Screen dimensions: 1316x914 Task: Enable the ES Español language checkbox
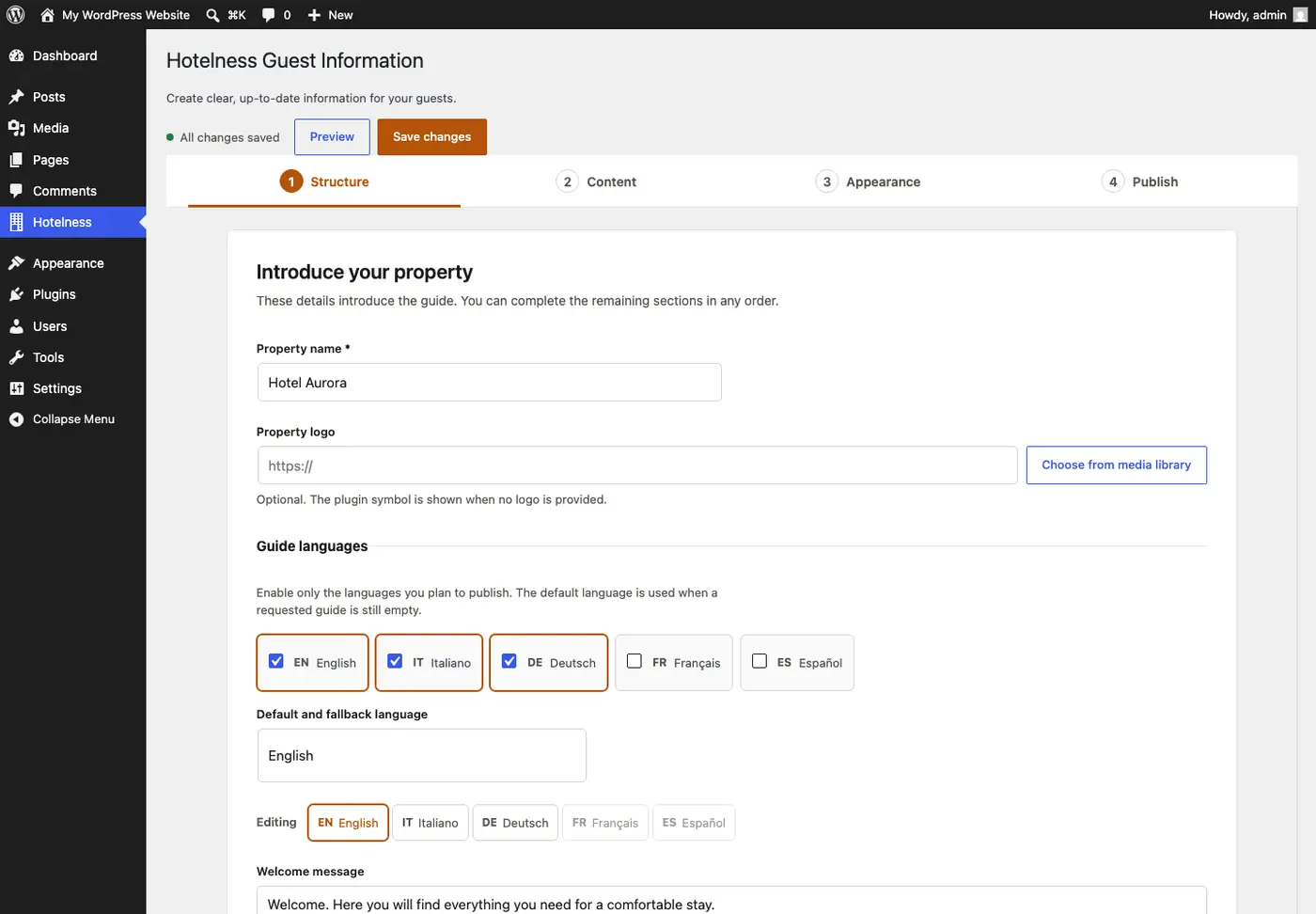(x=760, y=661)
